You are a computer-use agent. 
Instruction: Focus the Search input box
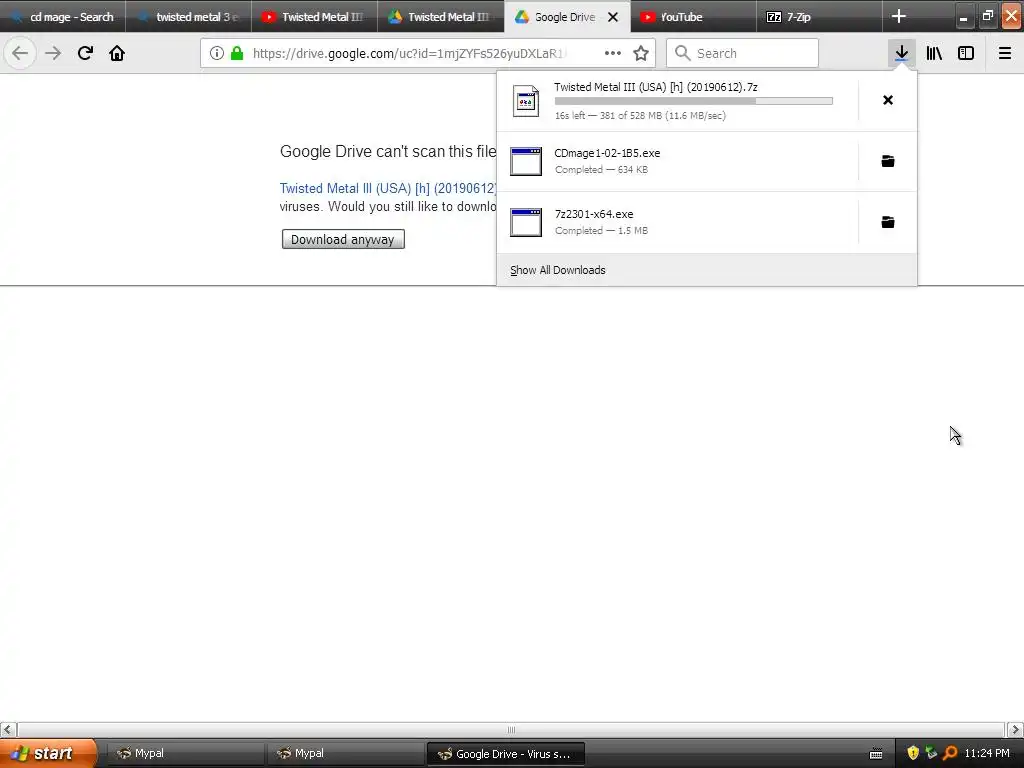coord(742,53)
